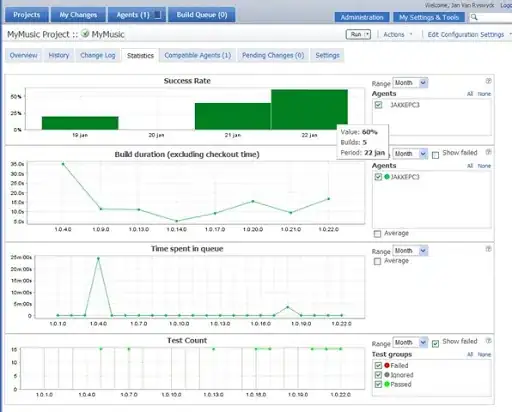
Task: Click the Agents tab indicator icon
Action: 158,15
